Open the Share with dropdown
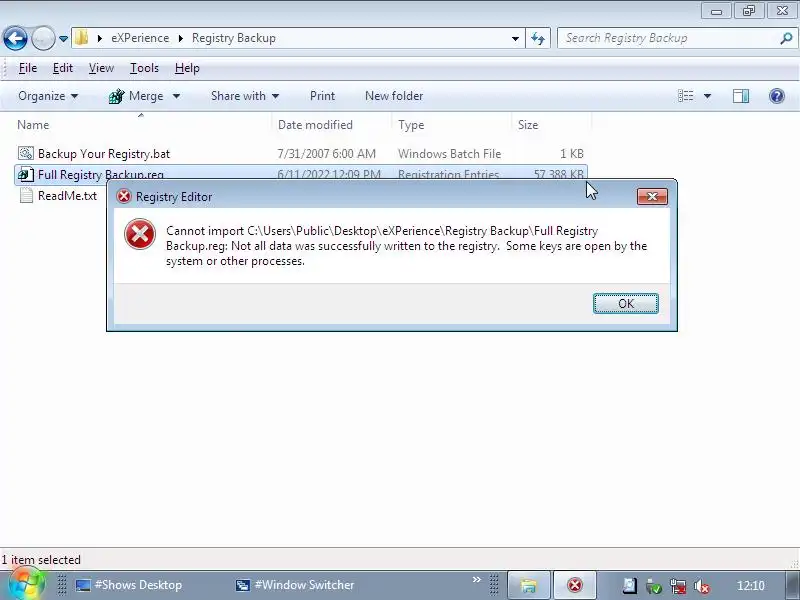The width and height of the screenshot is (800, 600). point(245,96)
